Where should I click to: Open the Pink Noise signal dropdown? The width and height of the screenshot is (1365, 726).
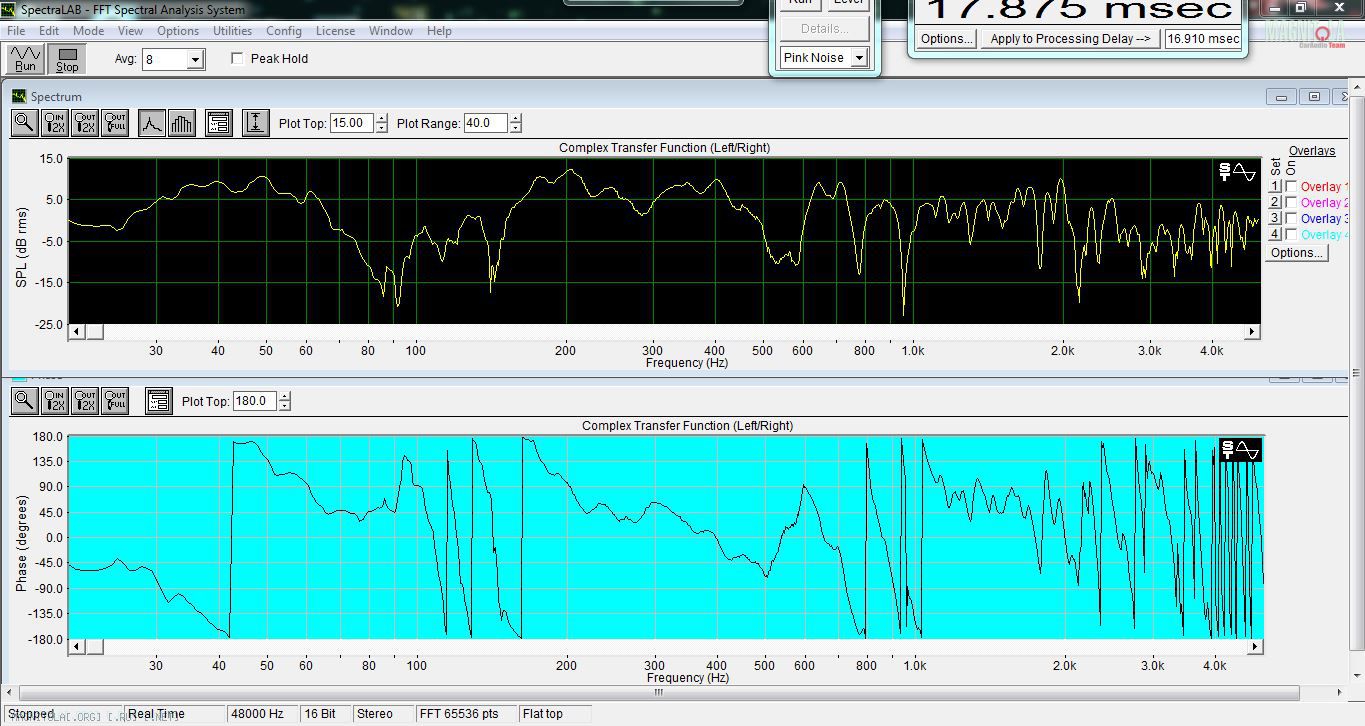point(858,58)
